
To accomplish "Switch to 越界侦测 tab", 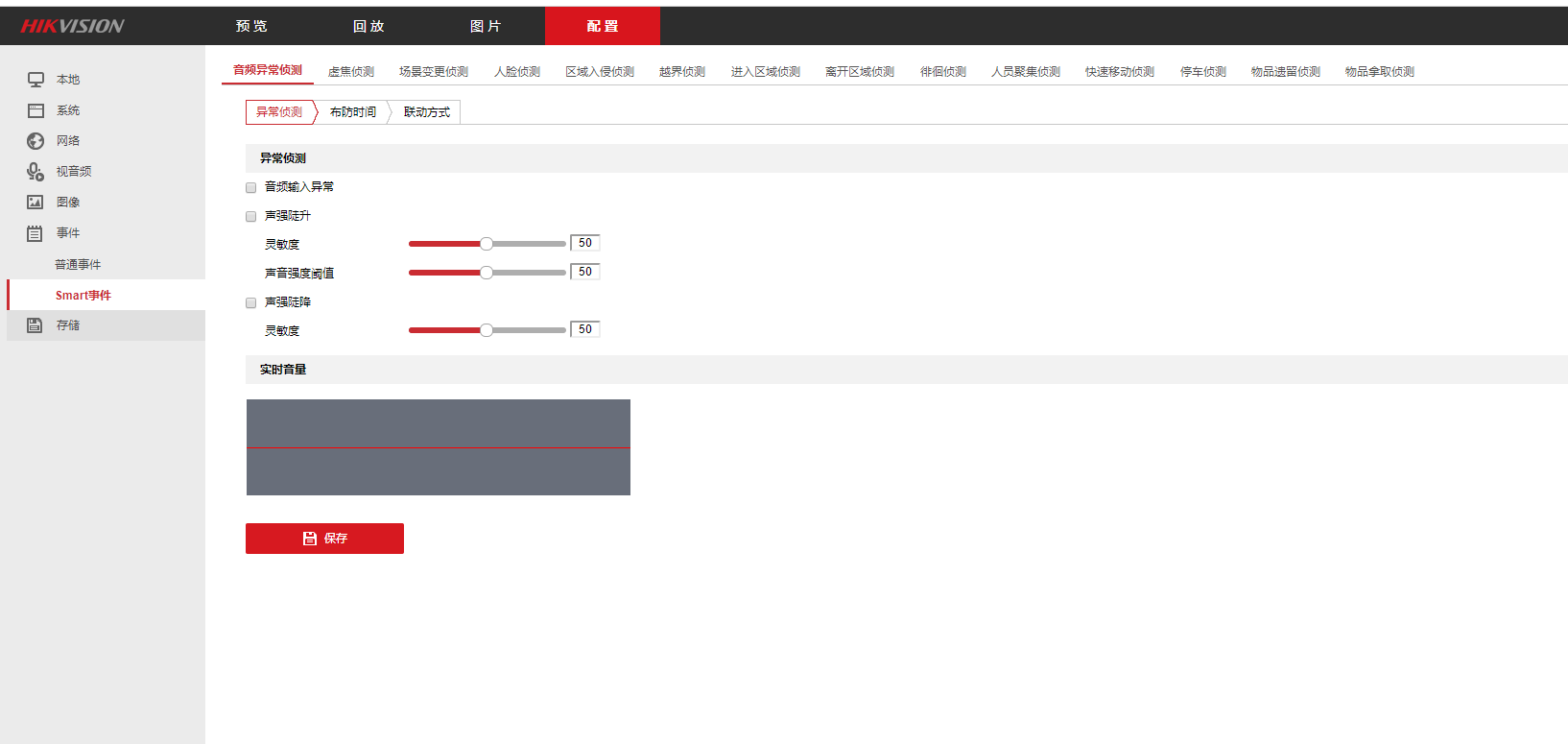I will (x=682, y=72).
